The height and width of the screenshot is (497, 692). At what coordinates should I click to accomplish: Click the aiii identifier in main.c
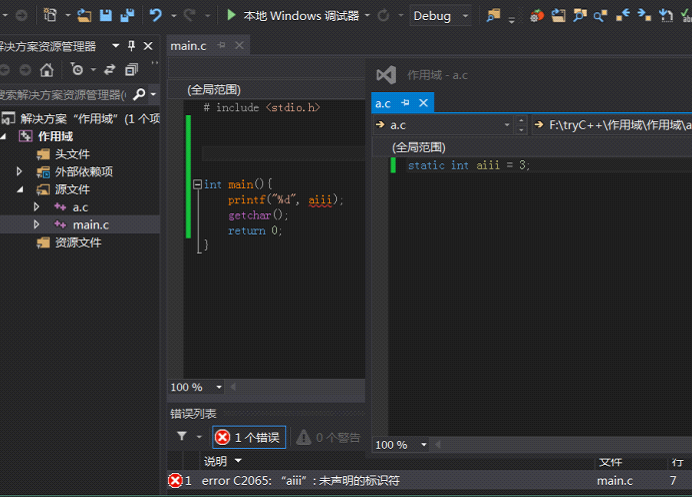click(320, 200)
